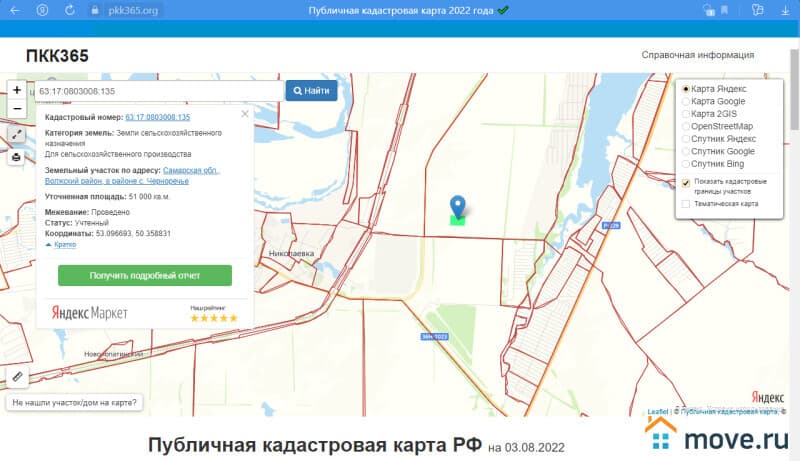Select the Спутник Яндекс radio option

(686, 139)
